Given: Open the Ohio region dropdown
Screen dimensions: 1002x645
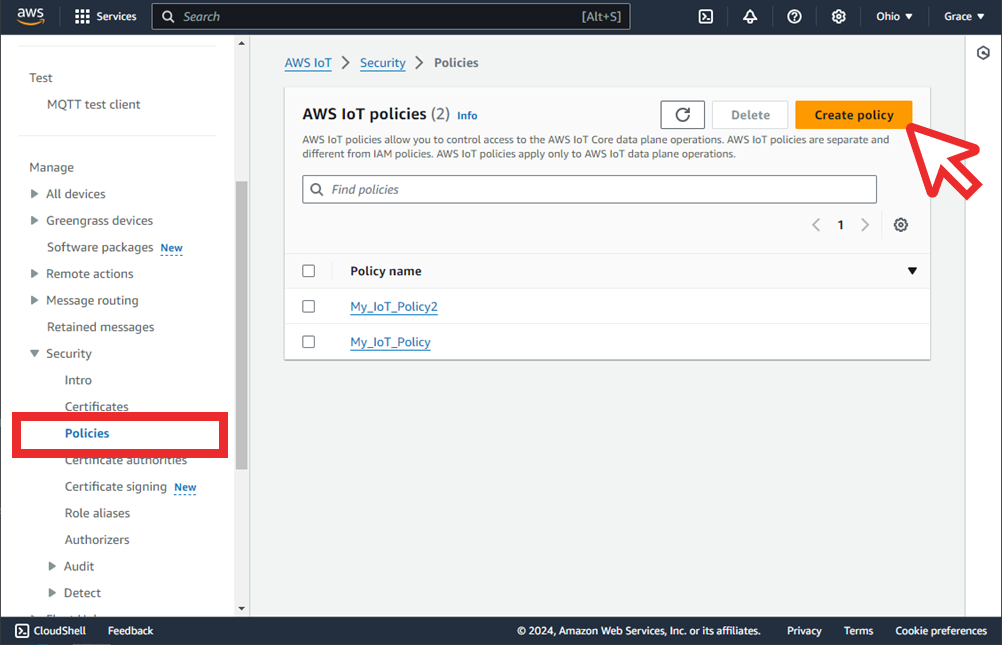Looking at the screenshot, I should (x=894, y=17).
